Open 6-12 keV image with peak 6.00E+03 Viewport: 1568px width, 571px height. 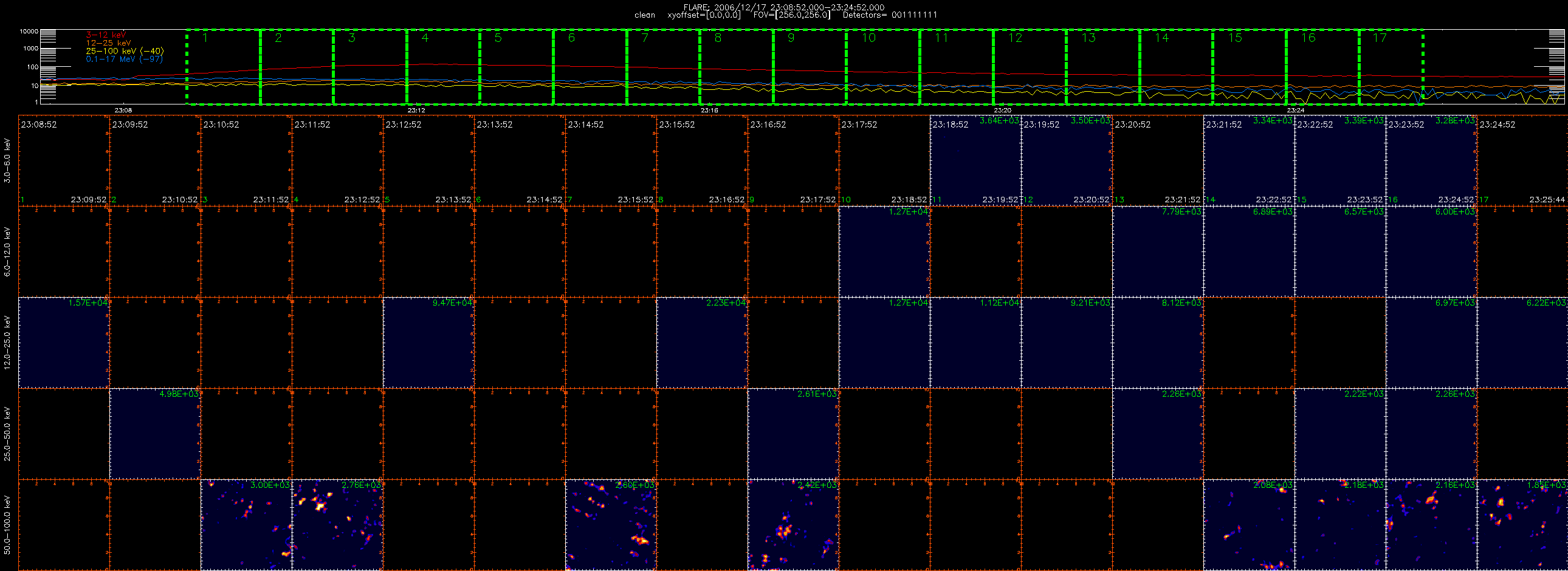[x=1432, y=251]
